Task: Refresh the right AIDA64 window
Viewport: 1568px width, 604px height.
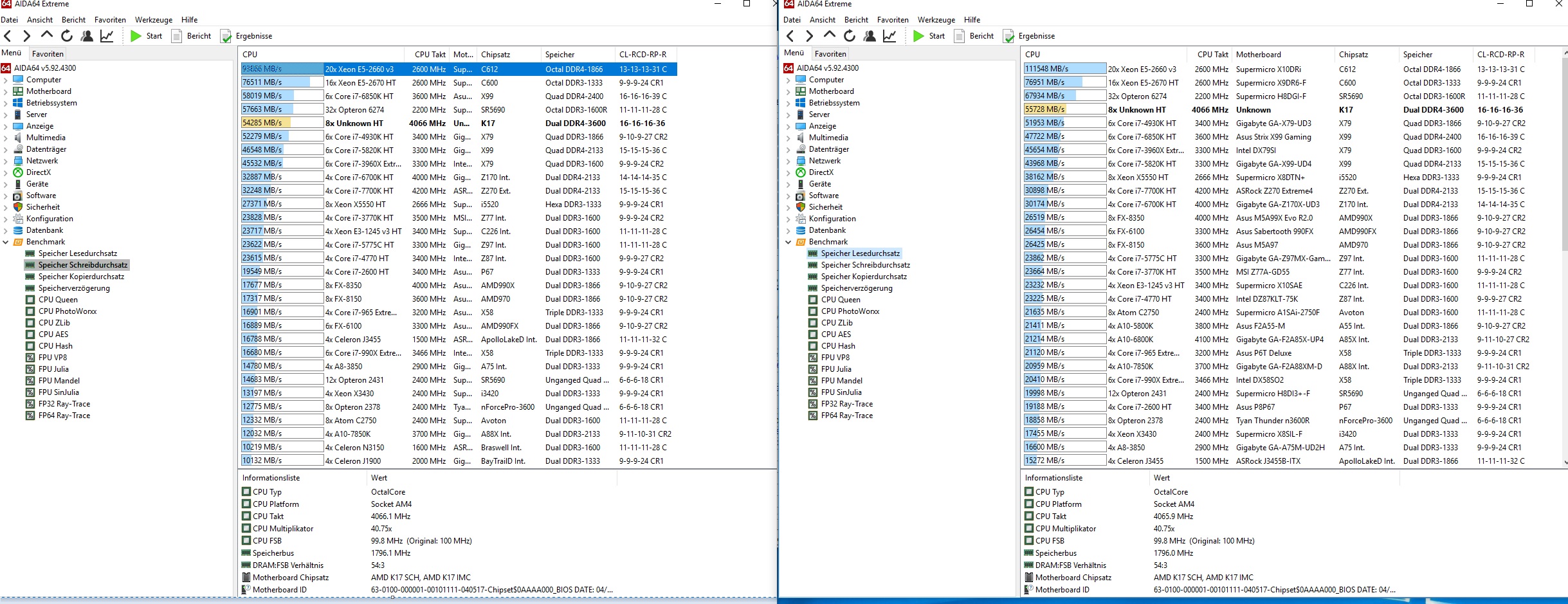Action: (850, 36)
